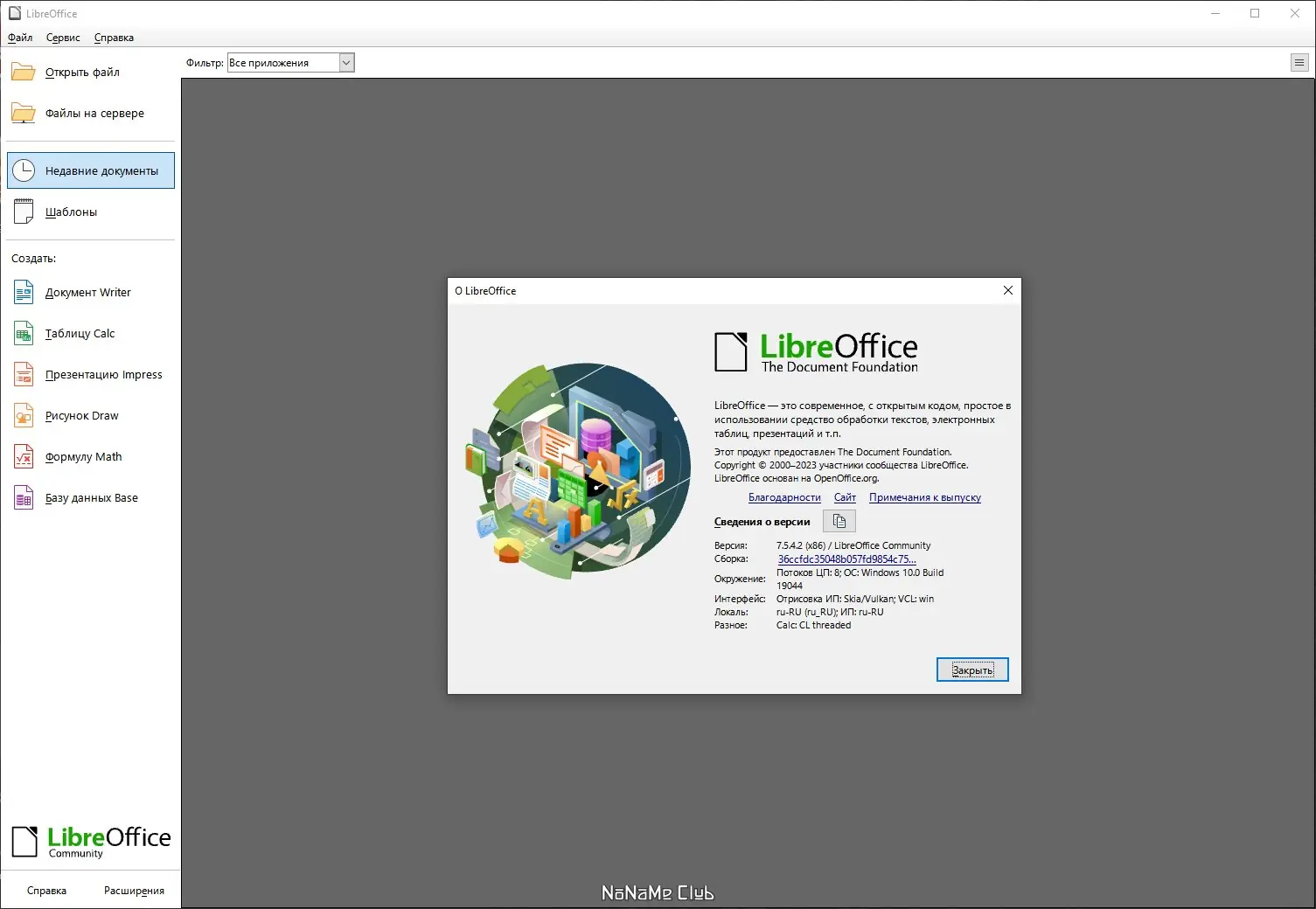1316x909 pixels.
Task: Click the Writer document icon
Action: coord(24,292)
